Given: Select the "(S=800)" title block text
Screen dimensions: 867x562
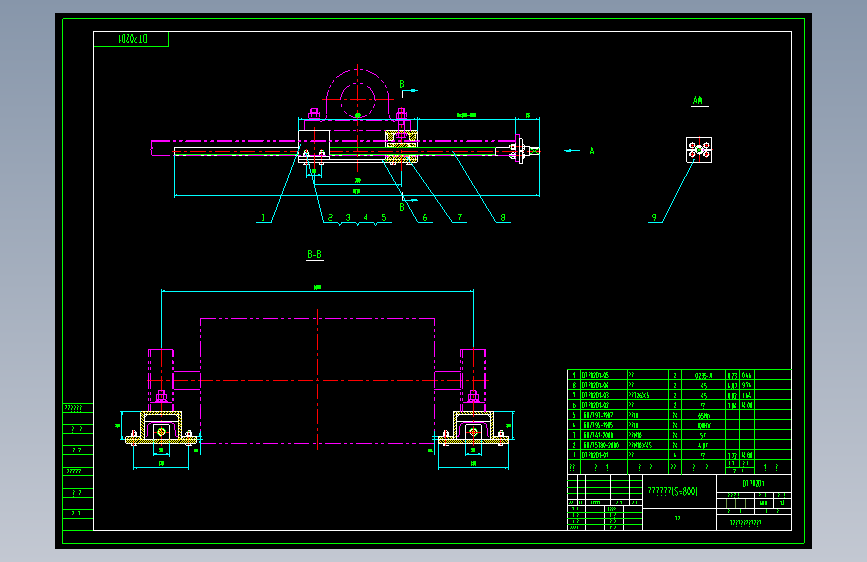Looking at the screenshot, I should pyautogui.click(x=684, y=491).
